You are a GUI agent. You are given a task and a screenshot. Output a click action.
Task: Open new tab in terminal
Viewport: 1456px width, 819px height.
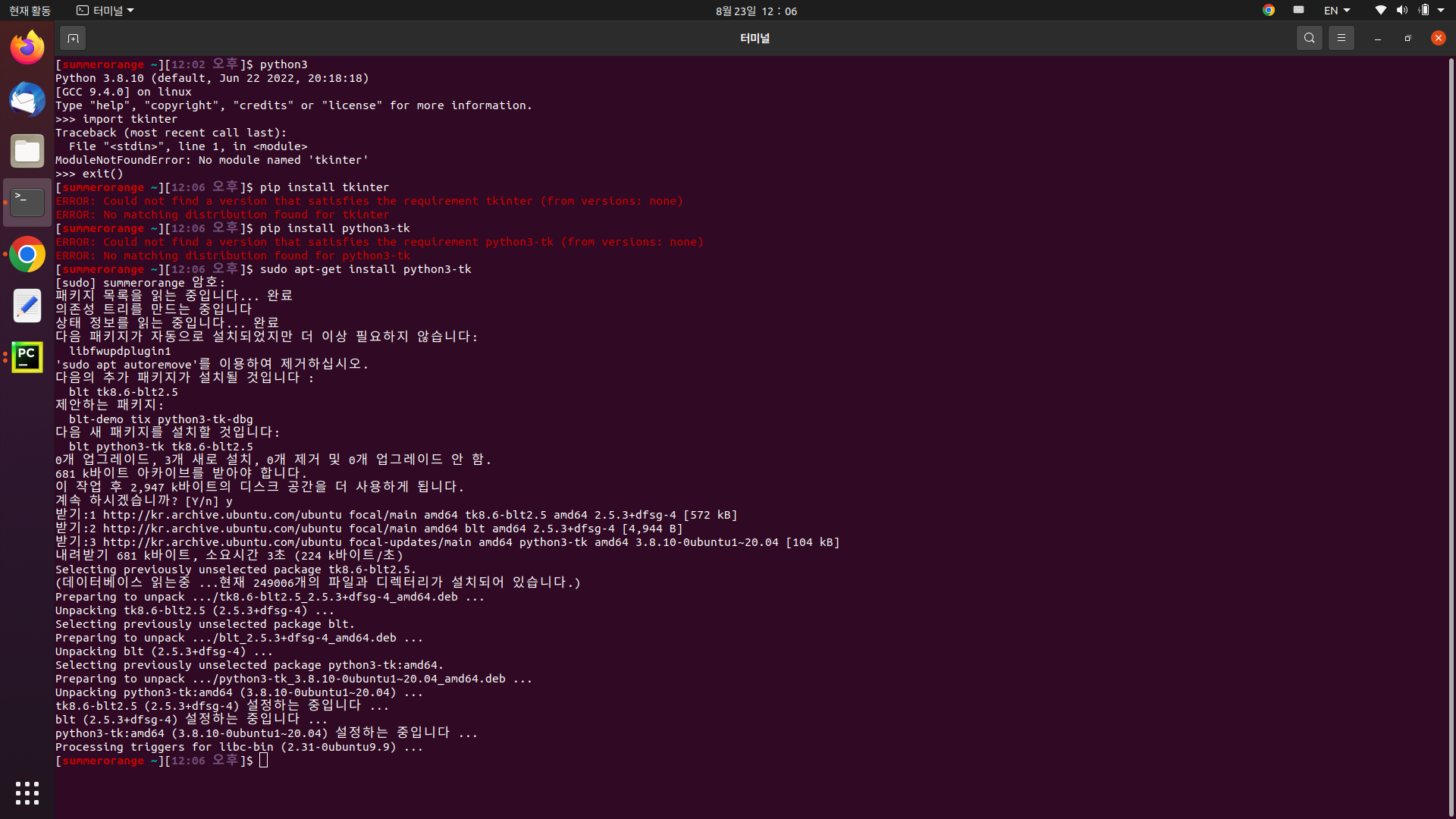tap(73, 38)
